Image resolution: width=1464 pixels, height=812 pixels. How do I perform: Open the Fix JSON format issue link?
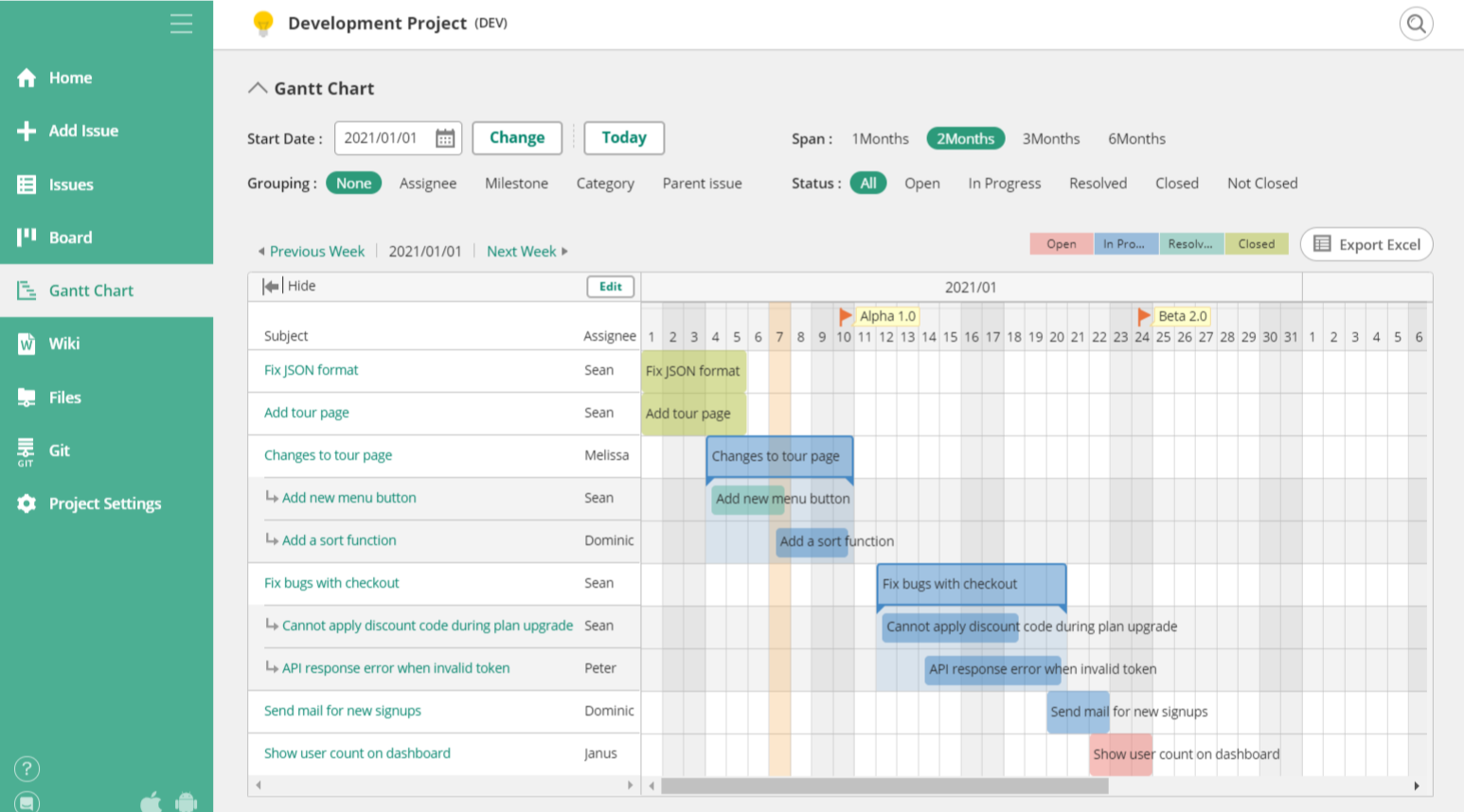point(311,370)
